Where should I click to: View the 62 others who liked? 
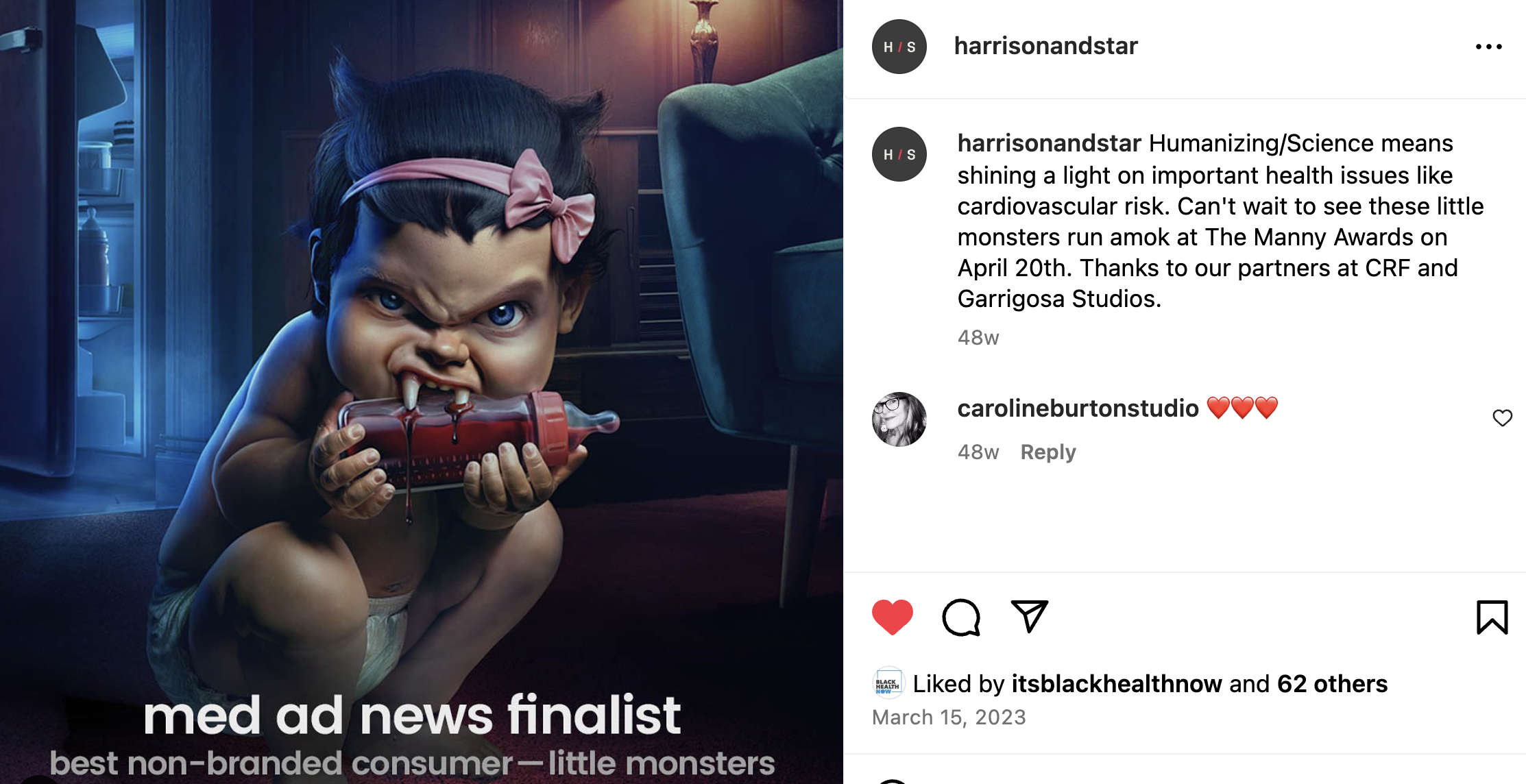pyautogui.click(x=1332, y=684)
